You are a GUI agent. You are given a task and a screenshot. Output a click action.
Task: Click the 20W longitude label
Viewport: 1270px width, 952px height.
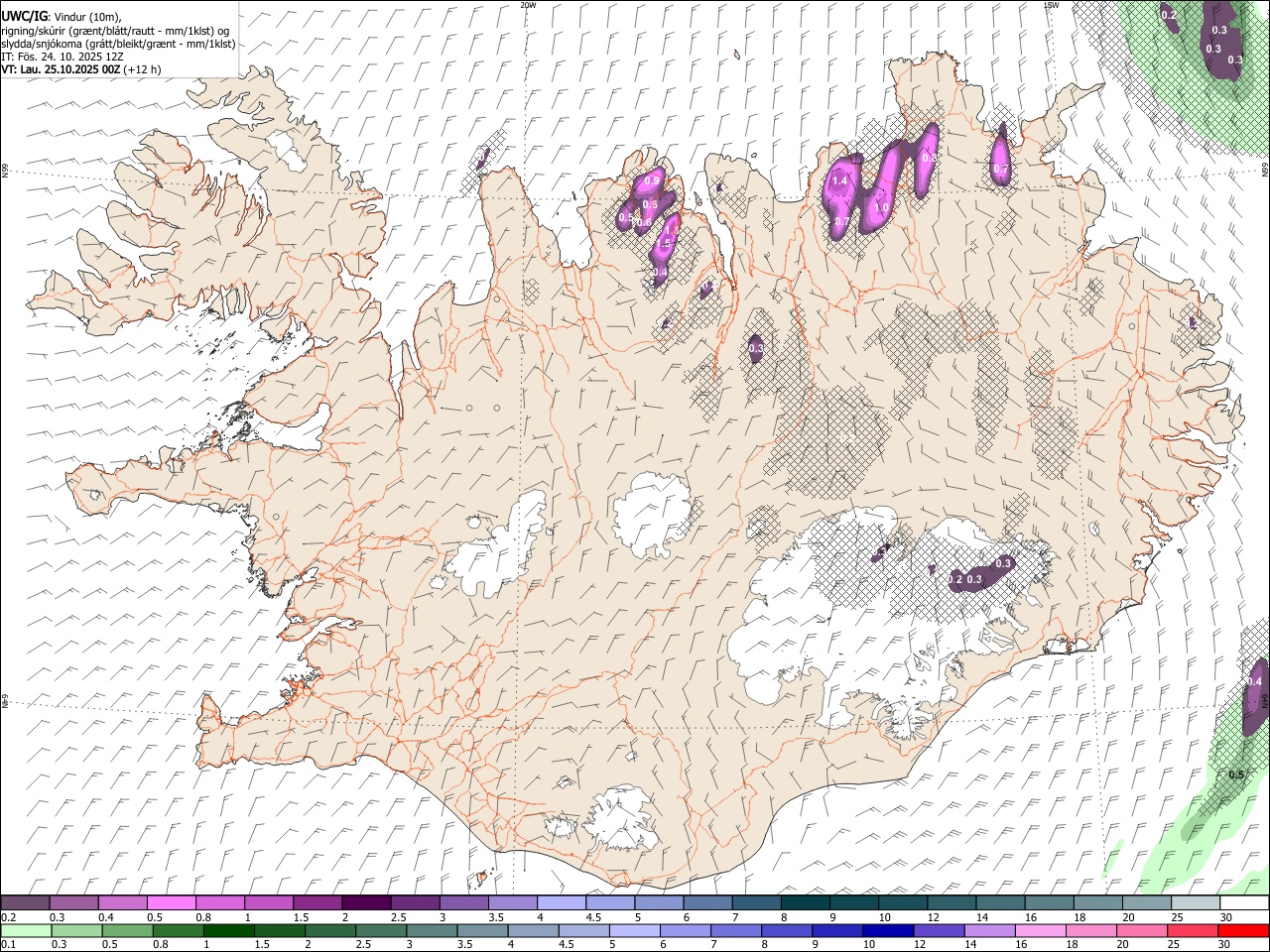pyautogui.click(x=528, y=5)
